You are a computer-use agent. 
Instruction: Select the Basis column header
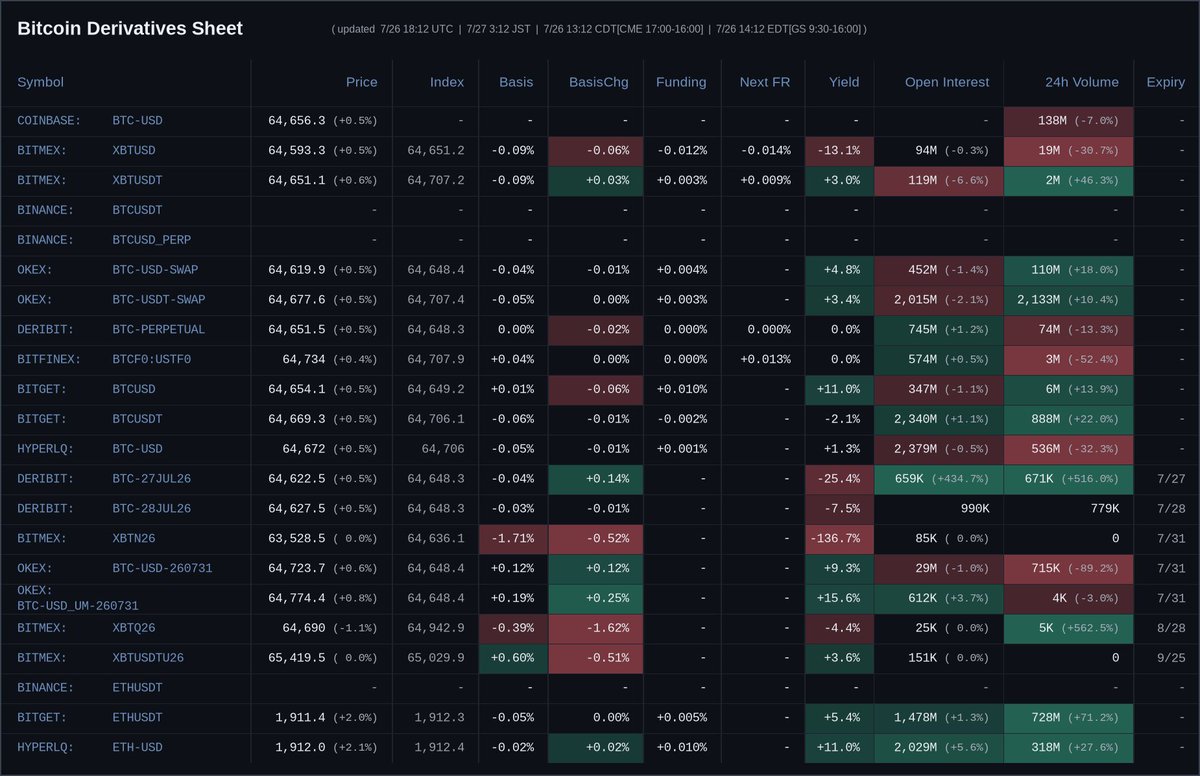(x=516, y=82)
